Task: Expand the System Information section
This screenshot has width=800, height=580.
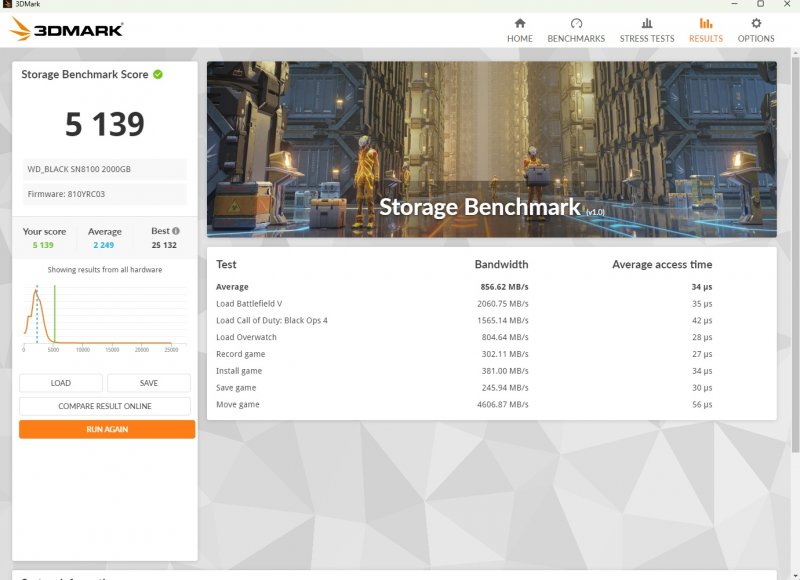Action: point(60,576)
